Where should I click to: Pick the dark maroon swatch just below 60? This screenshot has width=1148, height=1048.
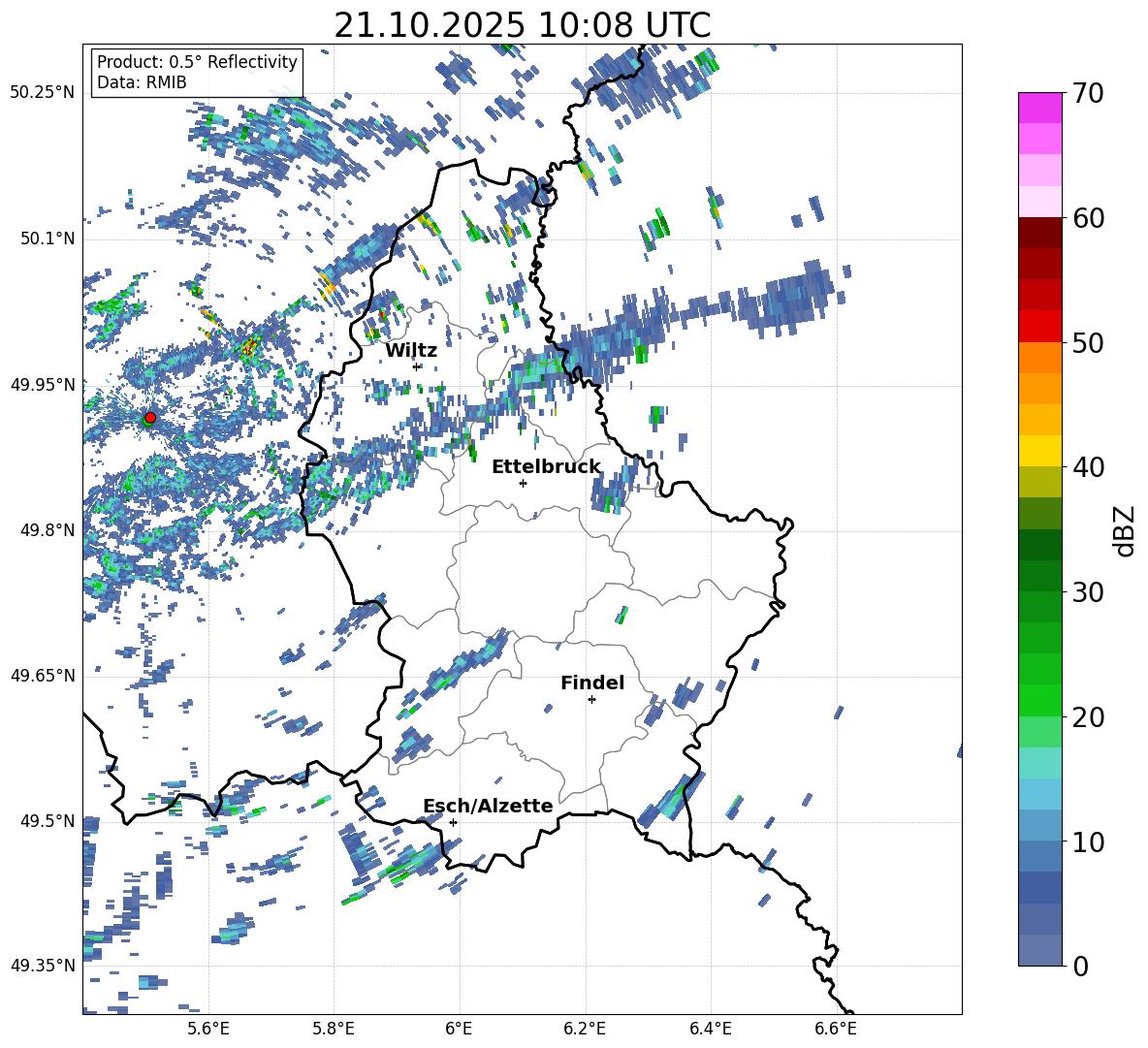[1039, 233]
